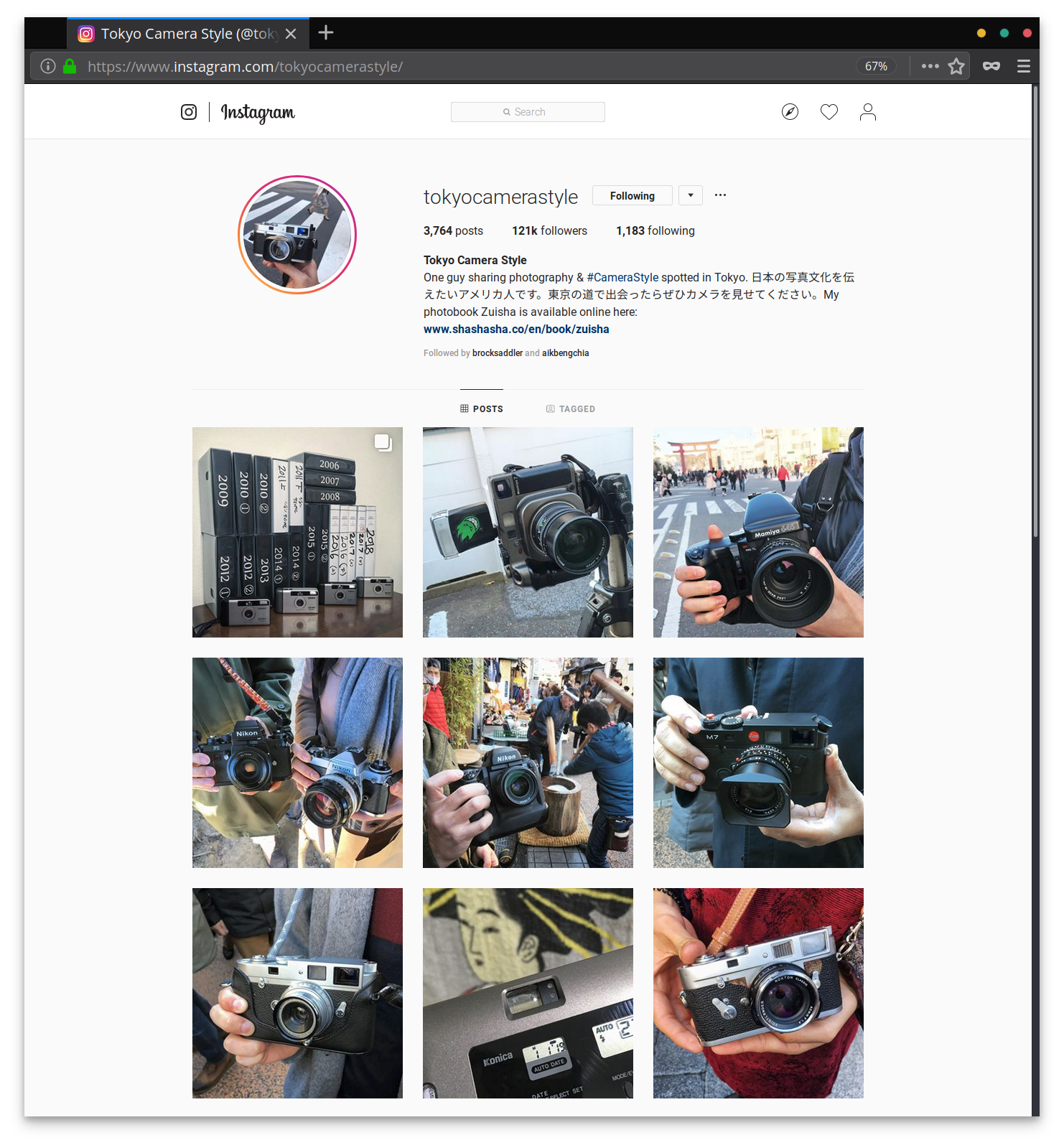Screen dimensions: 1064x1148
Task: Open the Konica compact camera post
Action: (528, 993)
